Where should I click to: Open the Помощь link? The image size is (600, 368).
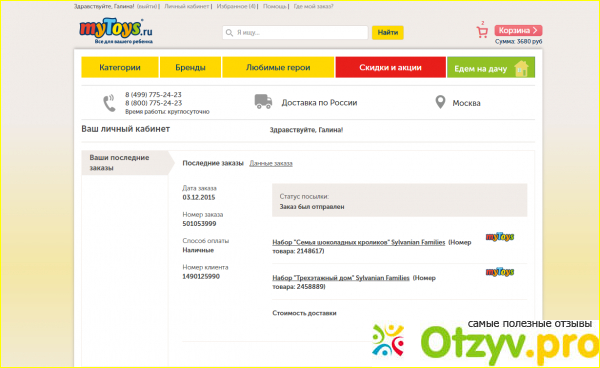pos(274,7)
